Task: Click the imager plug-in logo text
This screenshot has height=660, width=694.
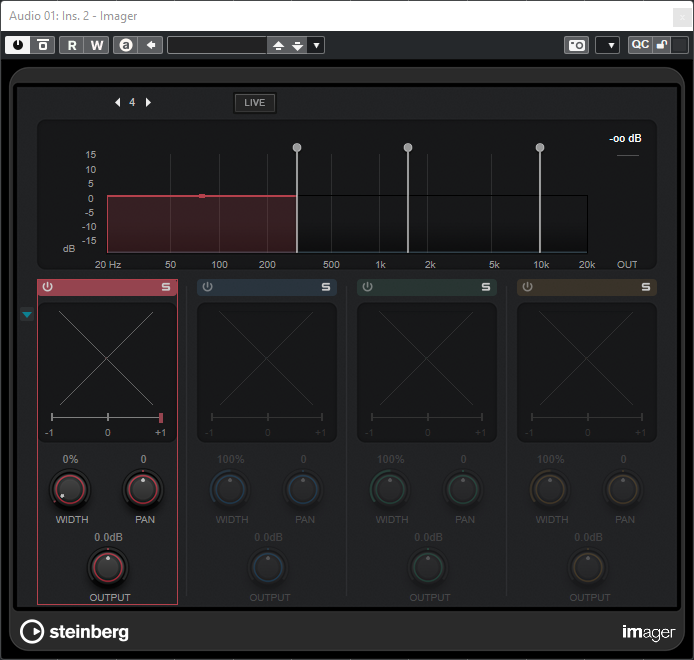Action: click(648, 632)
